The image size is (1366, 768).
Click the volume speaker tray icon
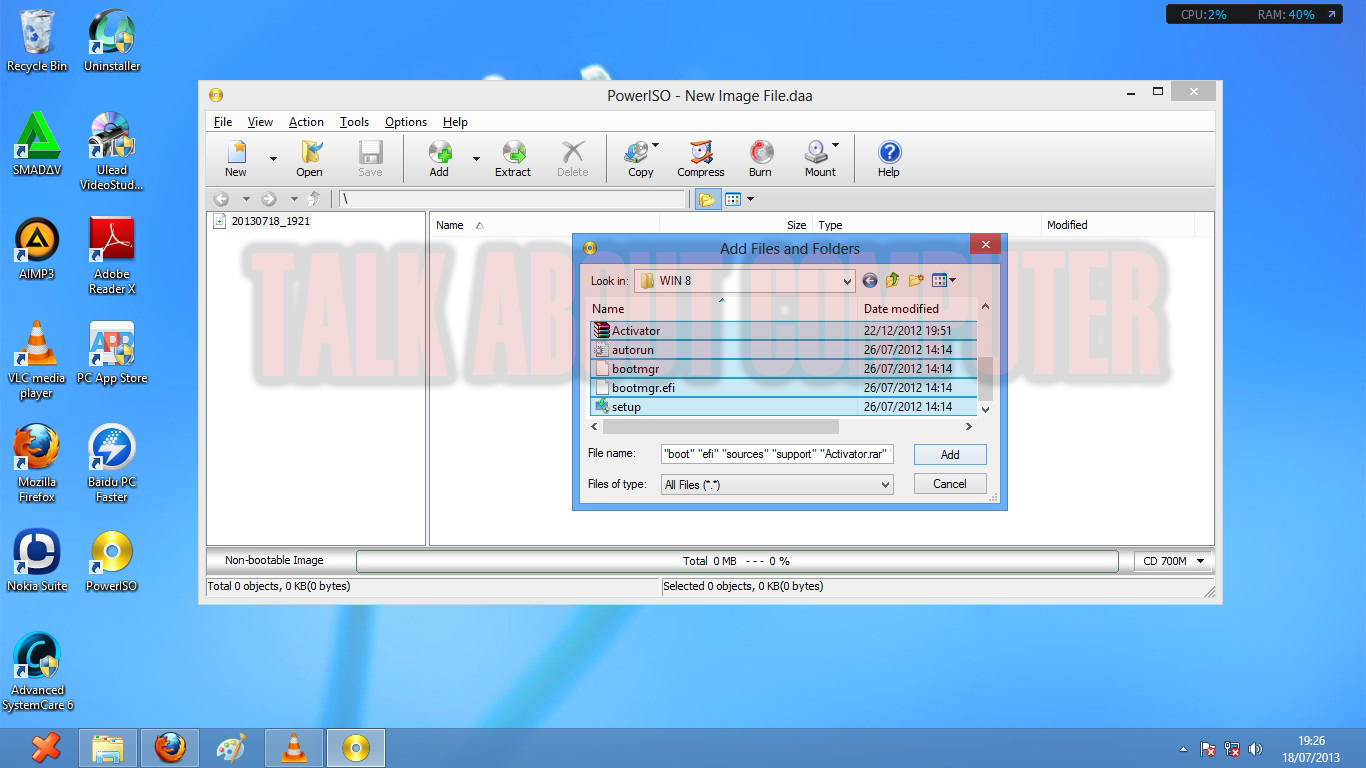(x=1255, y=749)
